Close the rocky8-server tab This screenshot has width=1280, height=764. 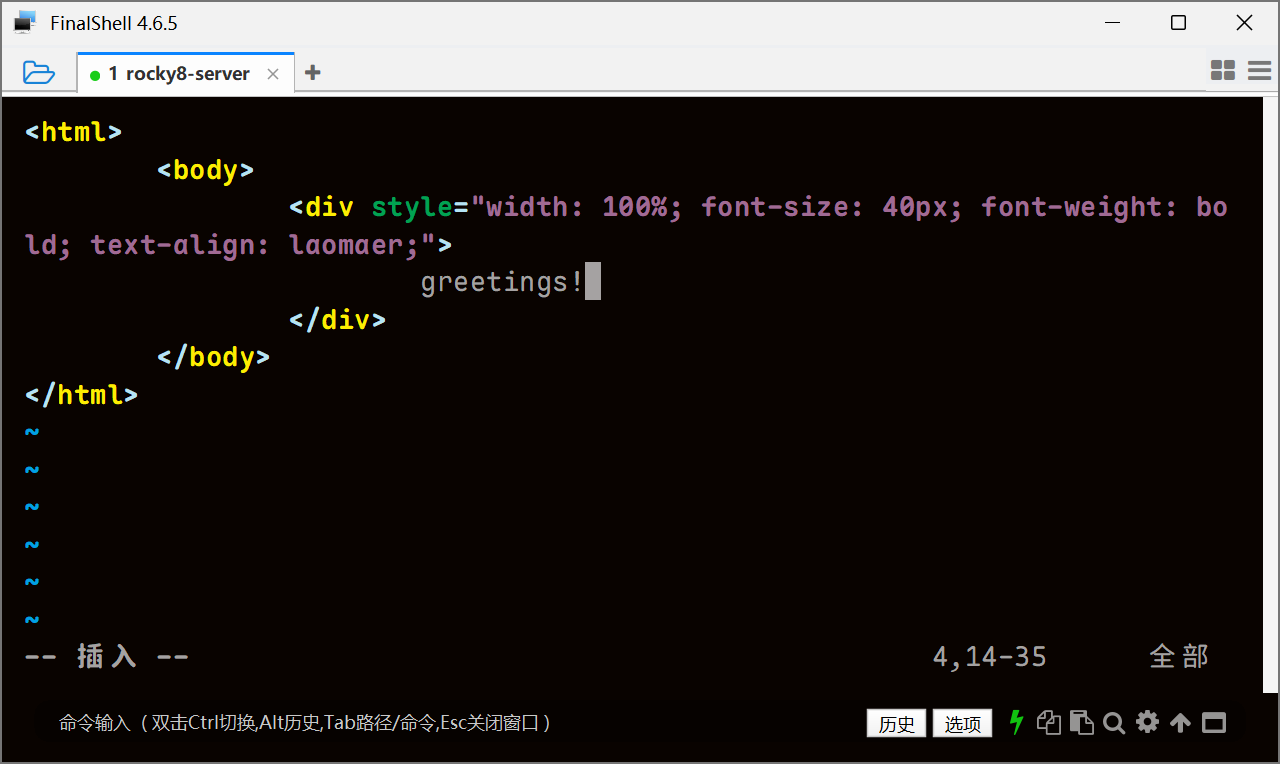pyautogui.click(x=272, y=73)
